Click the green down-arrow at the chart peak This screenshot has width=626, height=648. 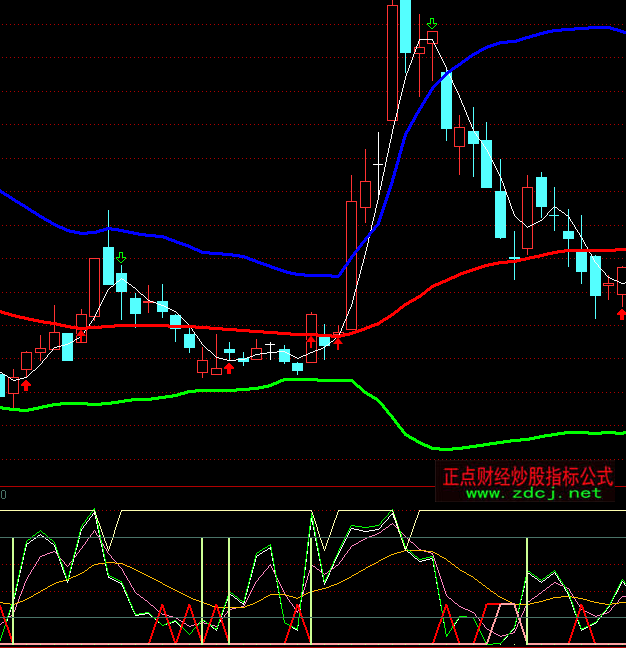(x=431, y=23)
